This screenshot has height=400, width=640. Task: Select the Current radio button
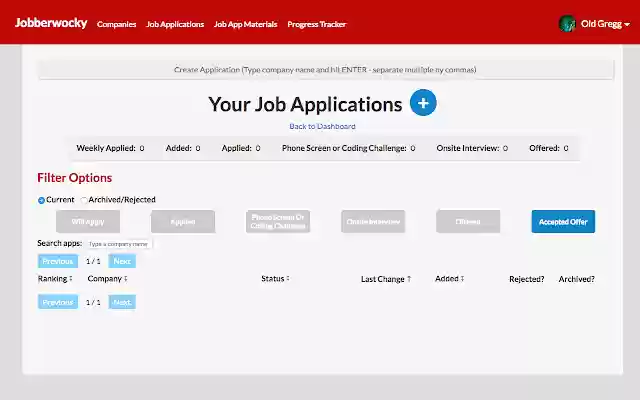pyautogui.click(x=41, y=200)
